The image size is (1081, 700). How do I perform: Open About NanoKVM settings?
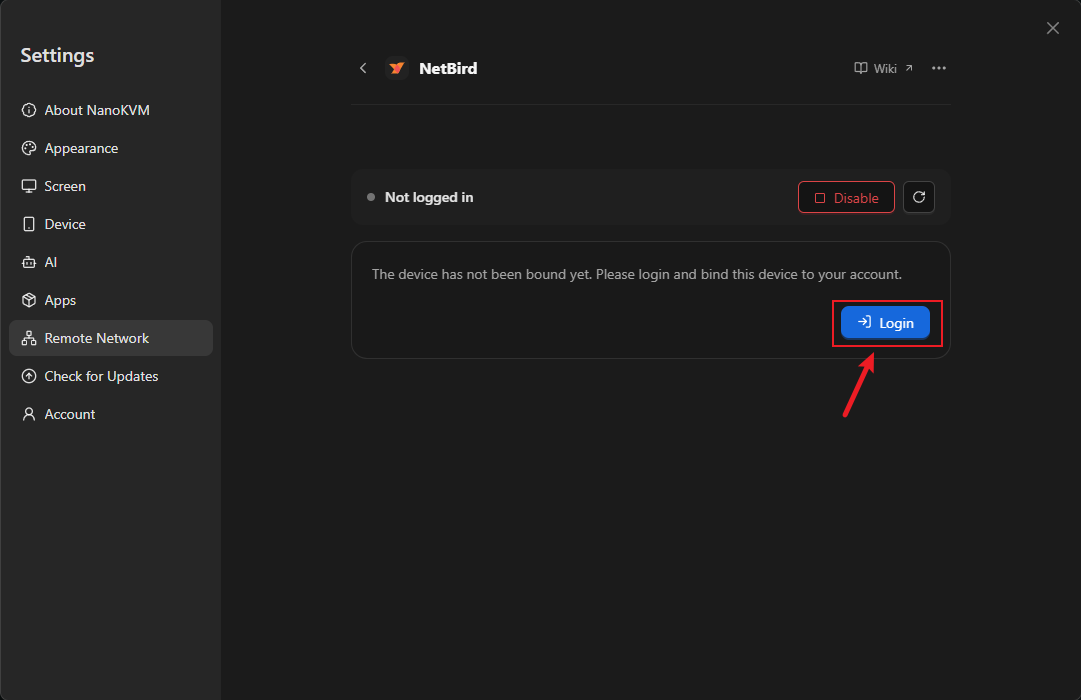(111, 110)
